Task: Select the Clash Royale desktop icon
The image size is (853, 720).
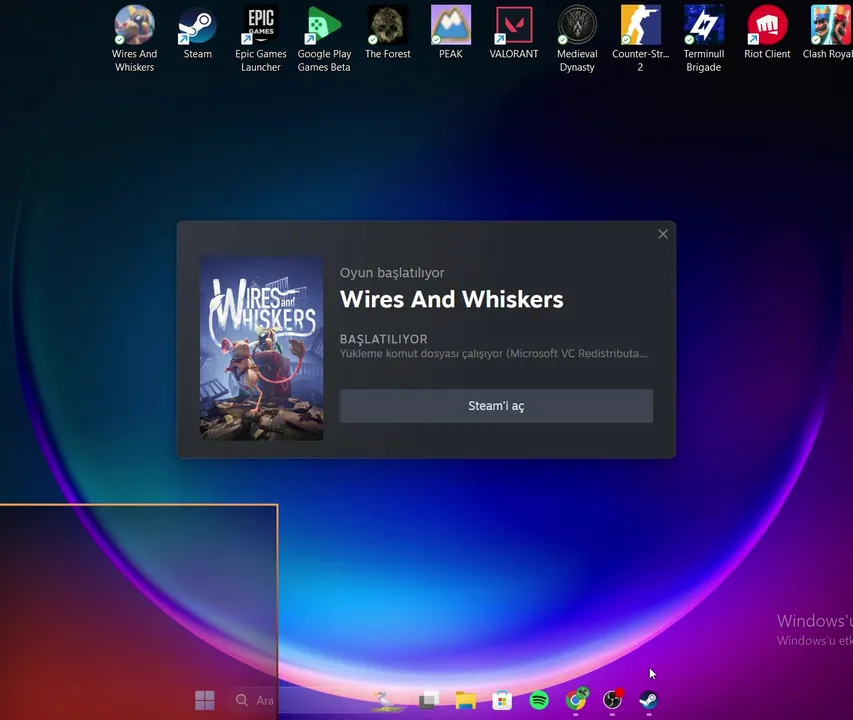Action: [829, 32]
